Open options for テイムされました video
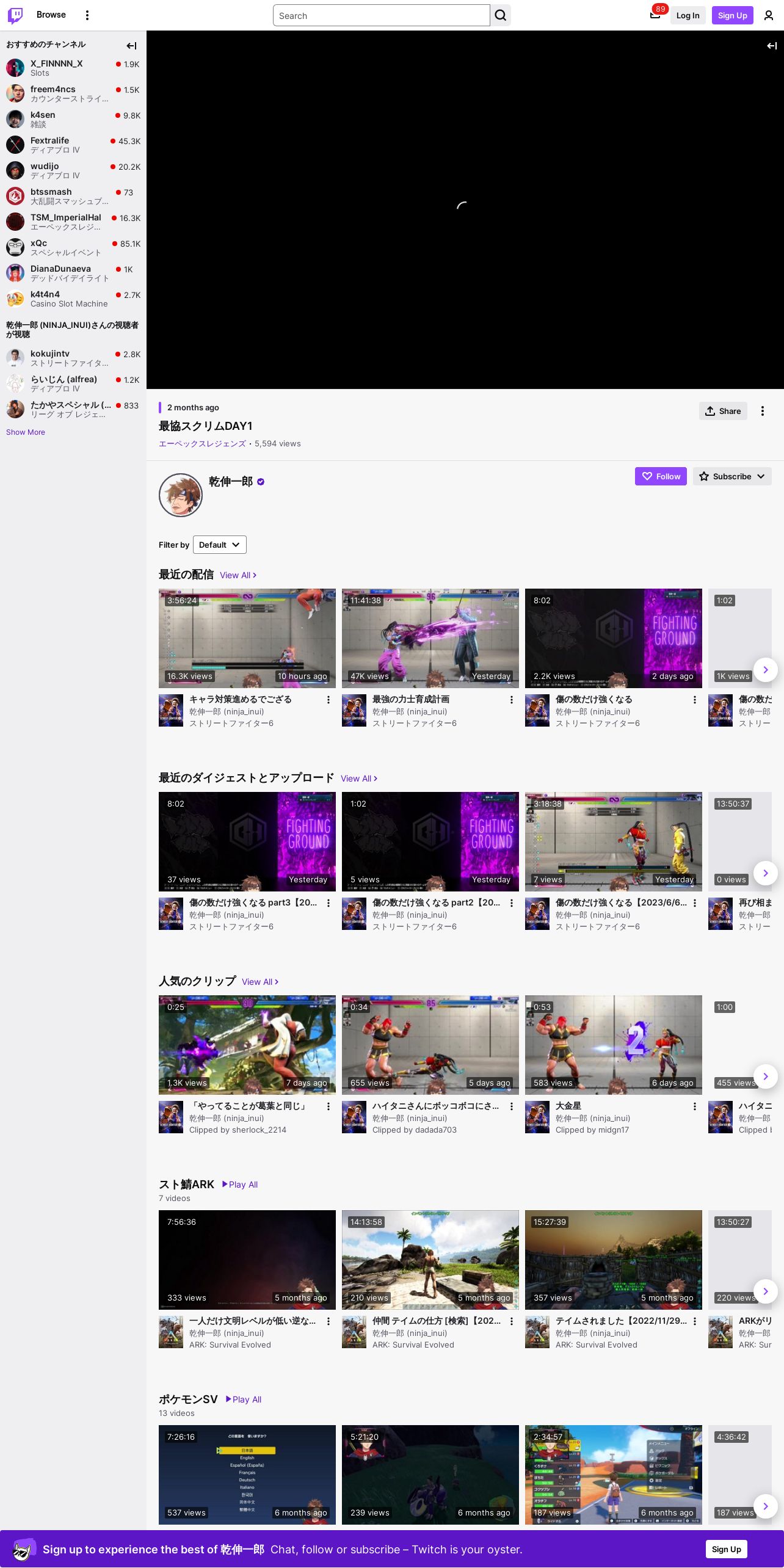Screen dimensions: 784x1568 pos(694,1321)
